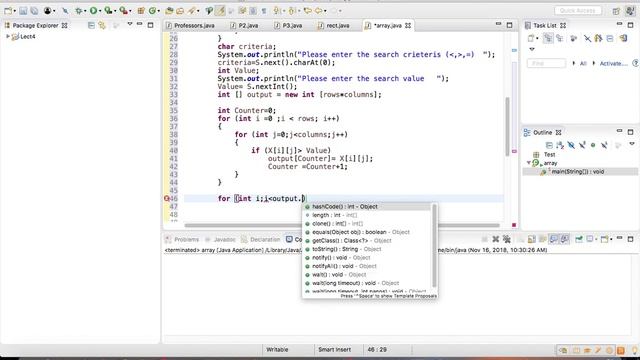640x360 pixels.
Task: Toggle Hide Completed Tasks in Task List
Action: pyautogui.click(x=587, y=38)
